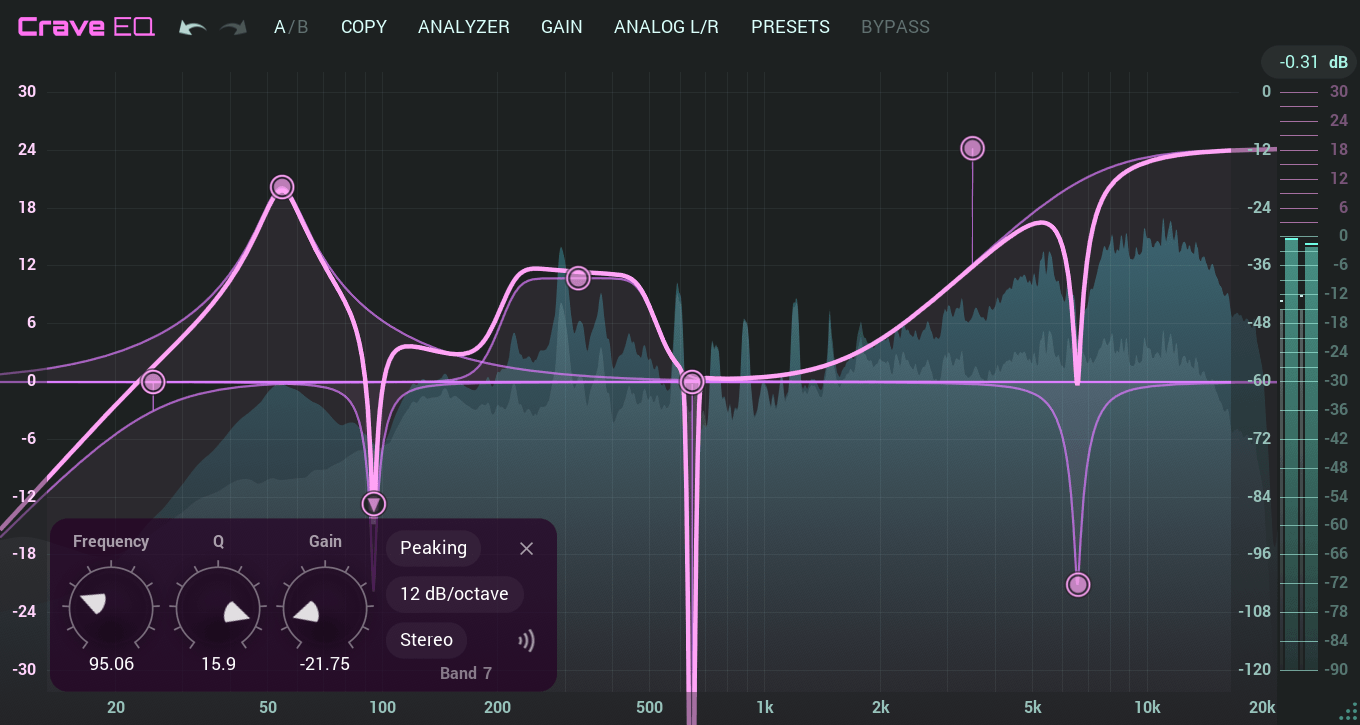Click the resize grip in bottom-right corner
Screen dimensions: 1360x725
click(1347, 711)
